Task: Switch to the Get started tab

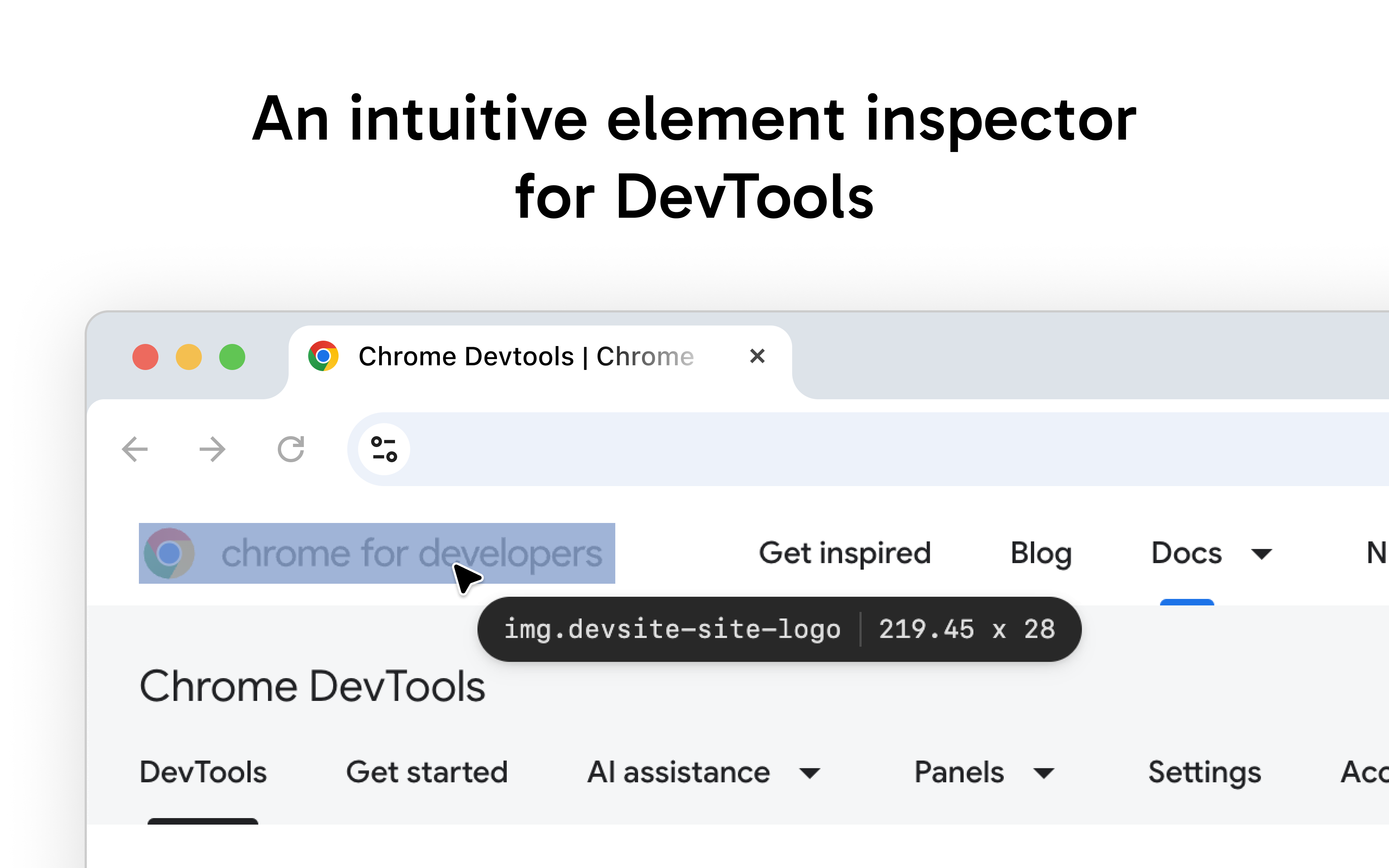Action: [426, 772]
